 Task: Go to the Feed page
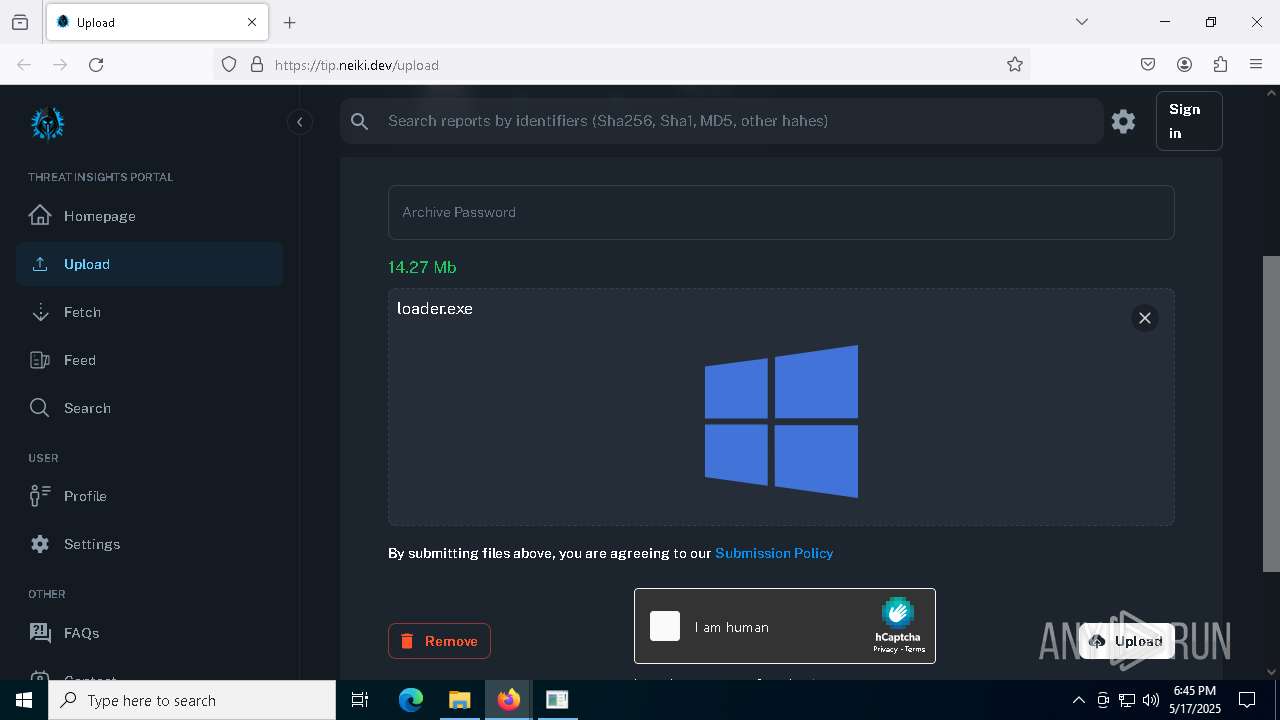(x=149, y=360)
